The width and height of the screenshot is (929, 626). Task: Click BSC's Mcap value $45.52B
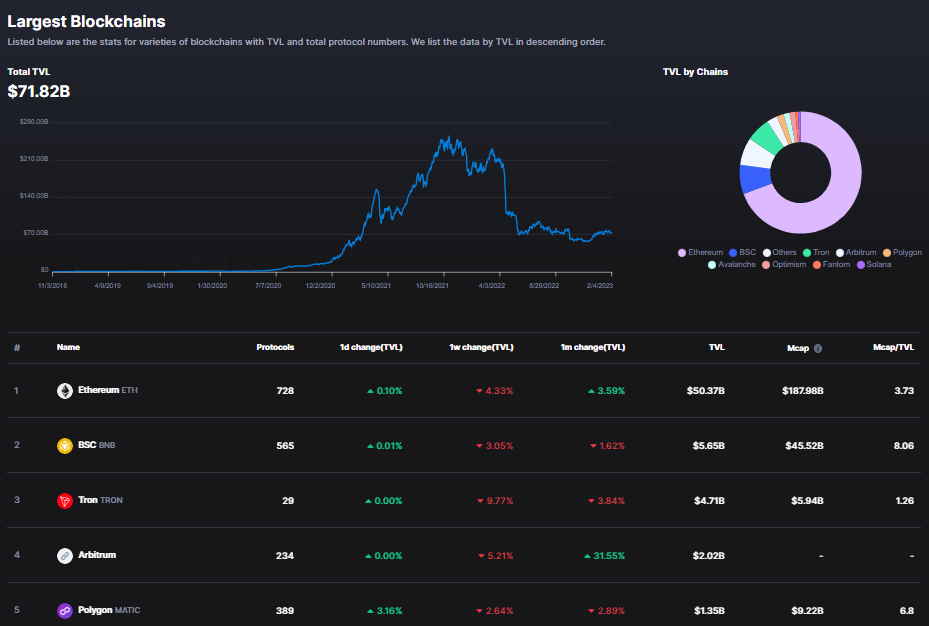point(805,446)
